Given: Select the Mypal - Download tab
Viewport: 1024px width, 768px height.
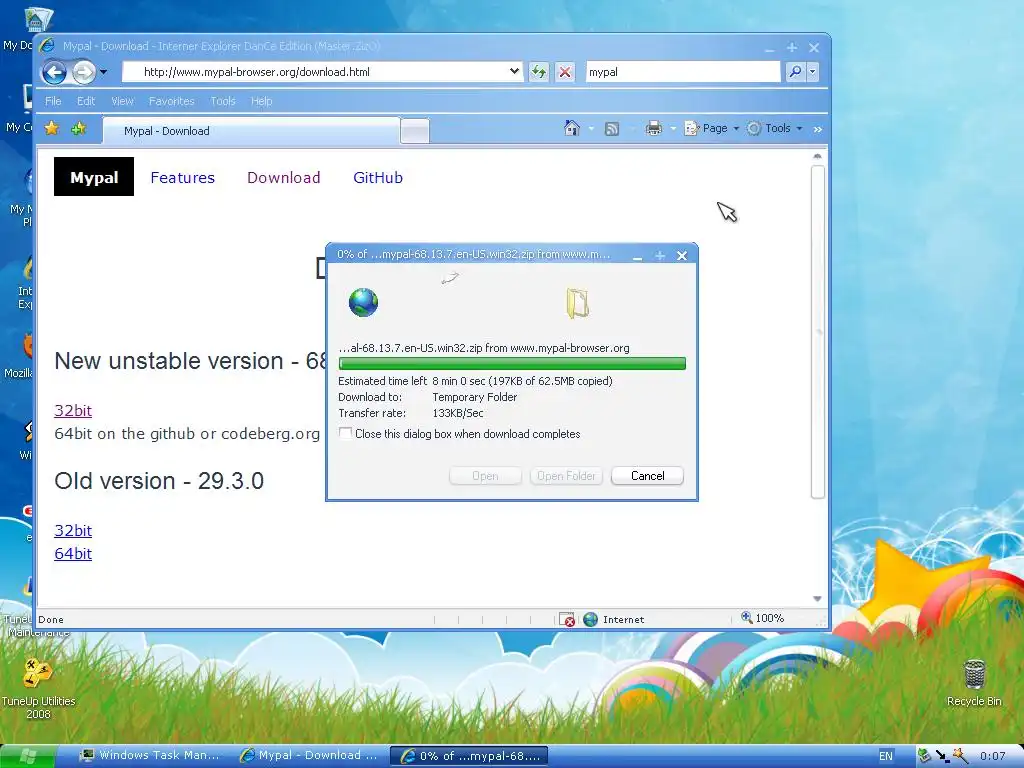Looking at the screenshot, I should [x=251, y=131].
